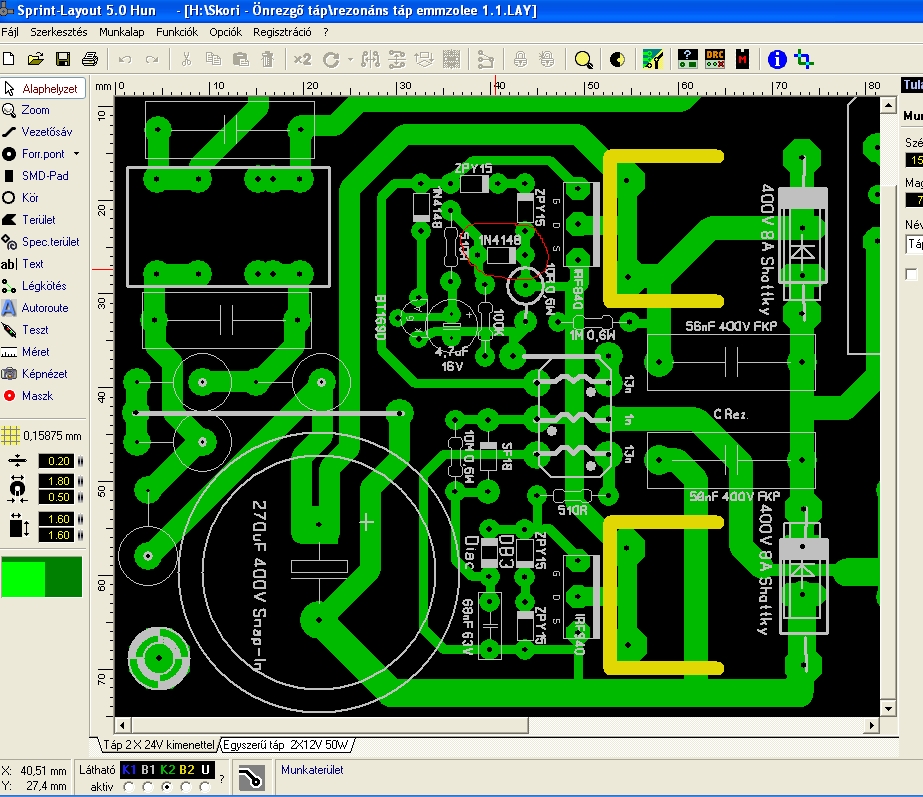
Task: Open the DRC design rule check icon
Action: point(715,59)
